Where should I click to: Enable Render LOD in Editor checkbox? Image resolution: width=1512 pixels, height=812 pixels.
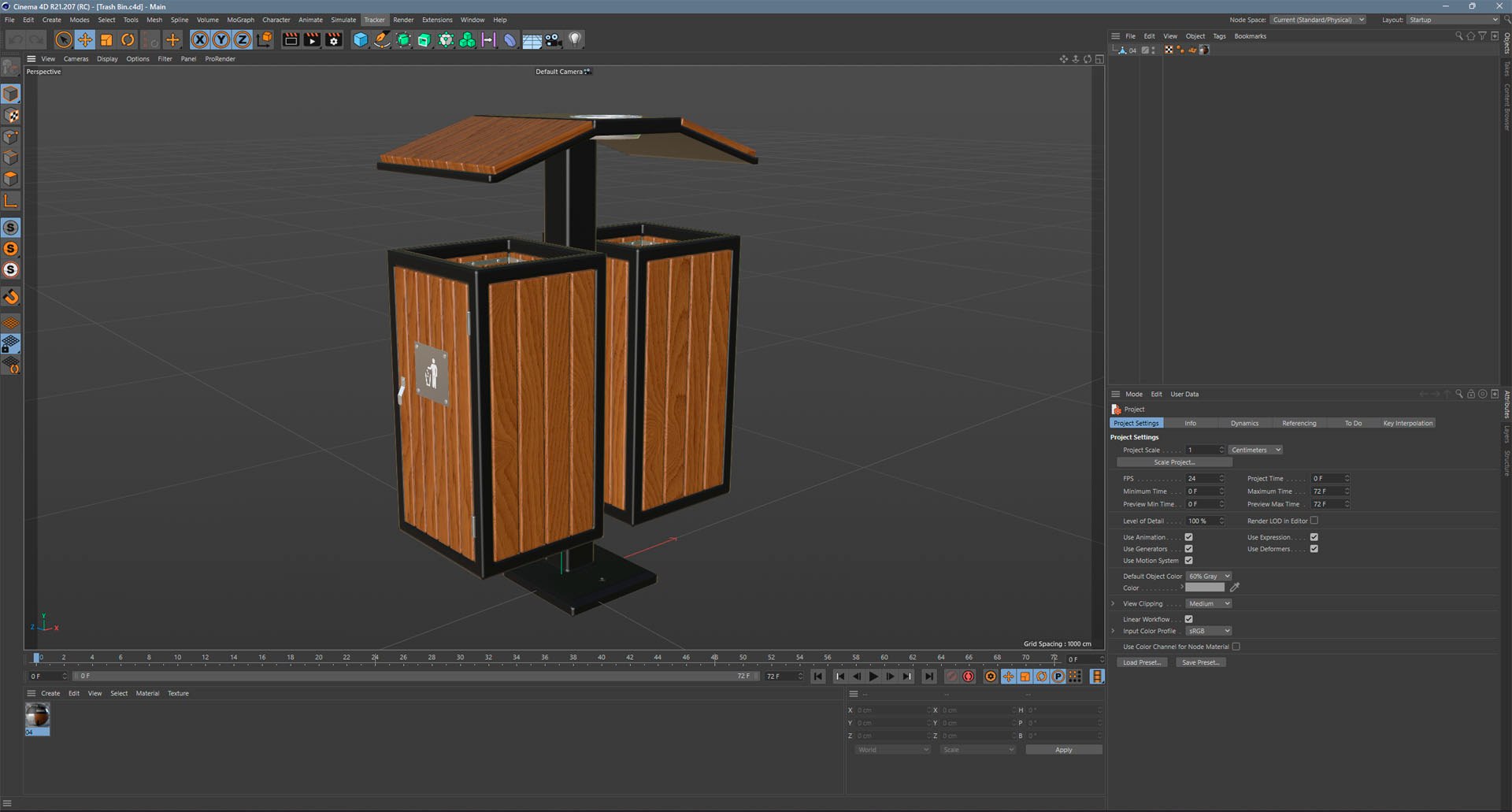[x=1314, y=521]
